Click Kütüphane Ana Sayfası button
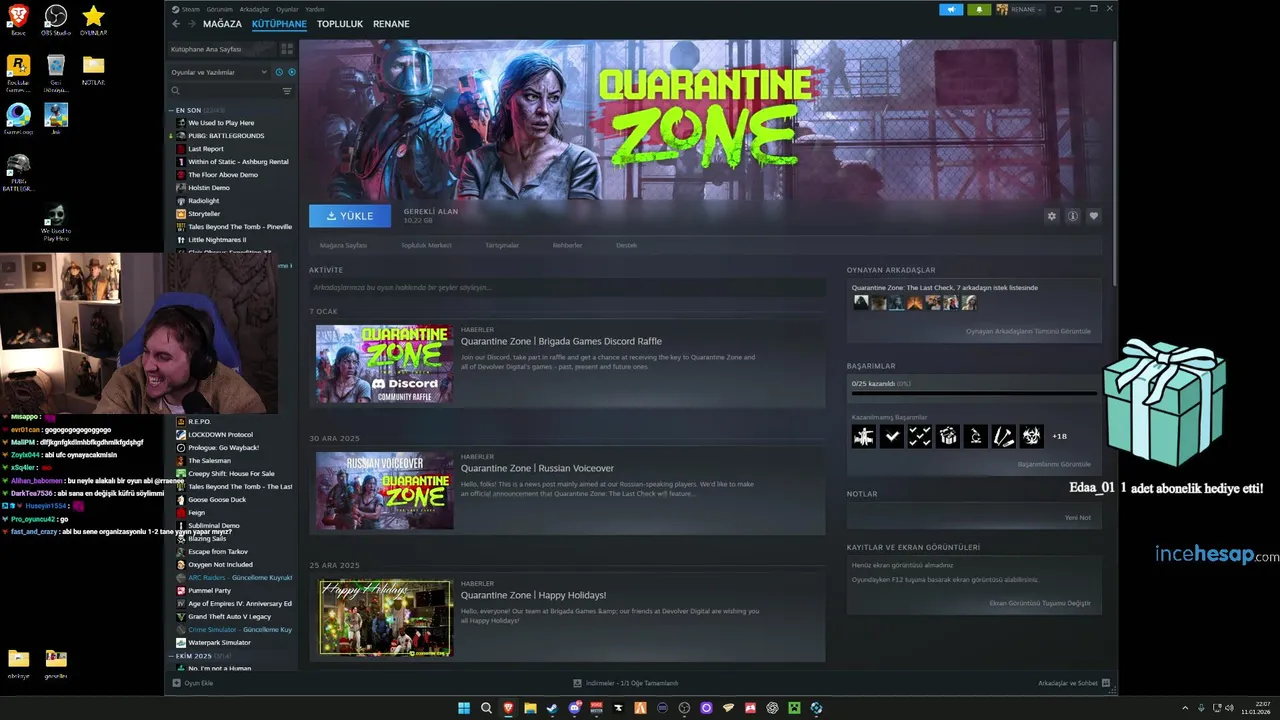This screenshot has width=1280, height=720. (x=222, y=48)
